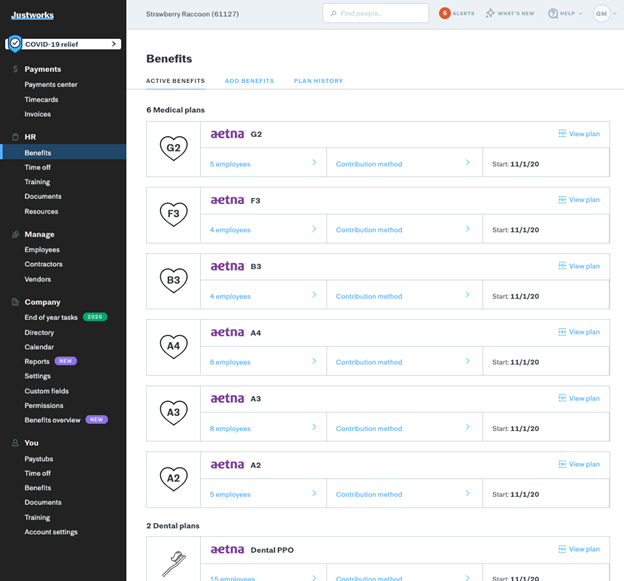Expand A4 plan's Contribution method chevron

tap(468, 361)
